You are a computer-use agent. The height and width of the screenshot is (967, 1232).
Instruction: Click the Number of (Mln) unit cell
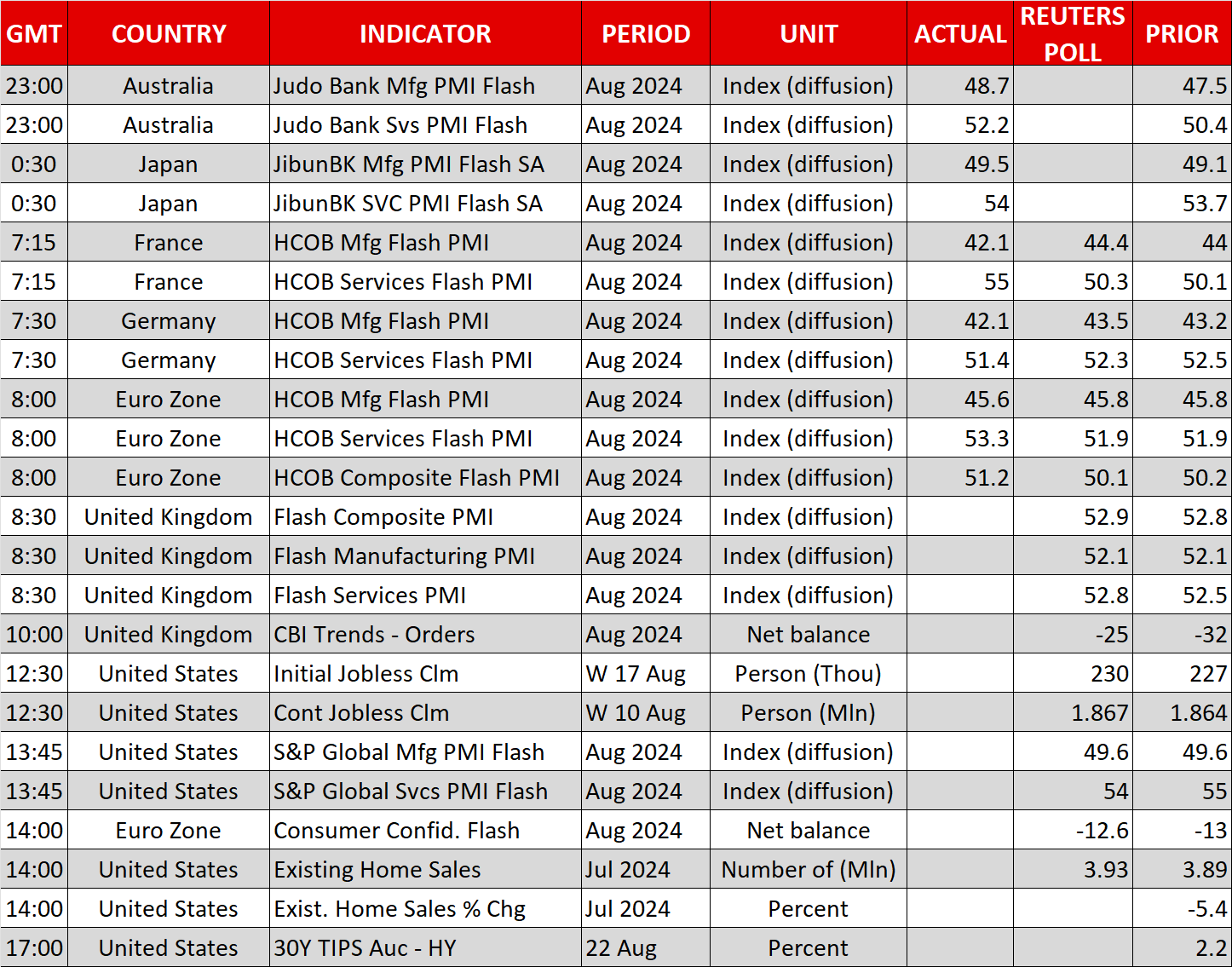[x=809, y=869]
